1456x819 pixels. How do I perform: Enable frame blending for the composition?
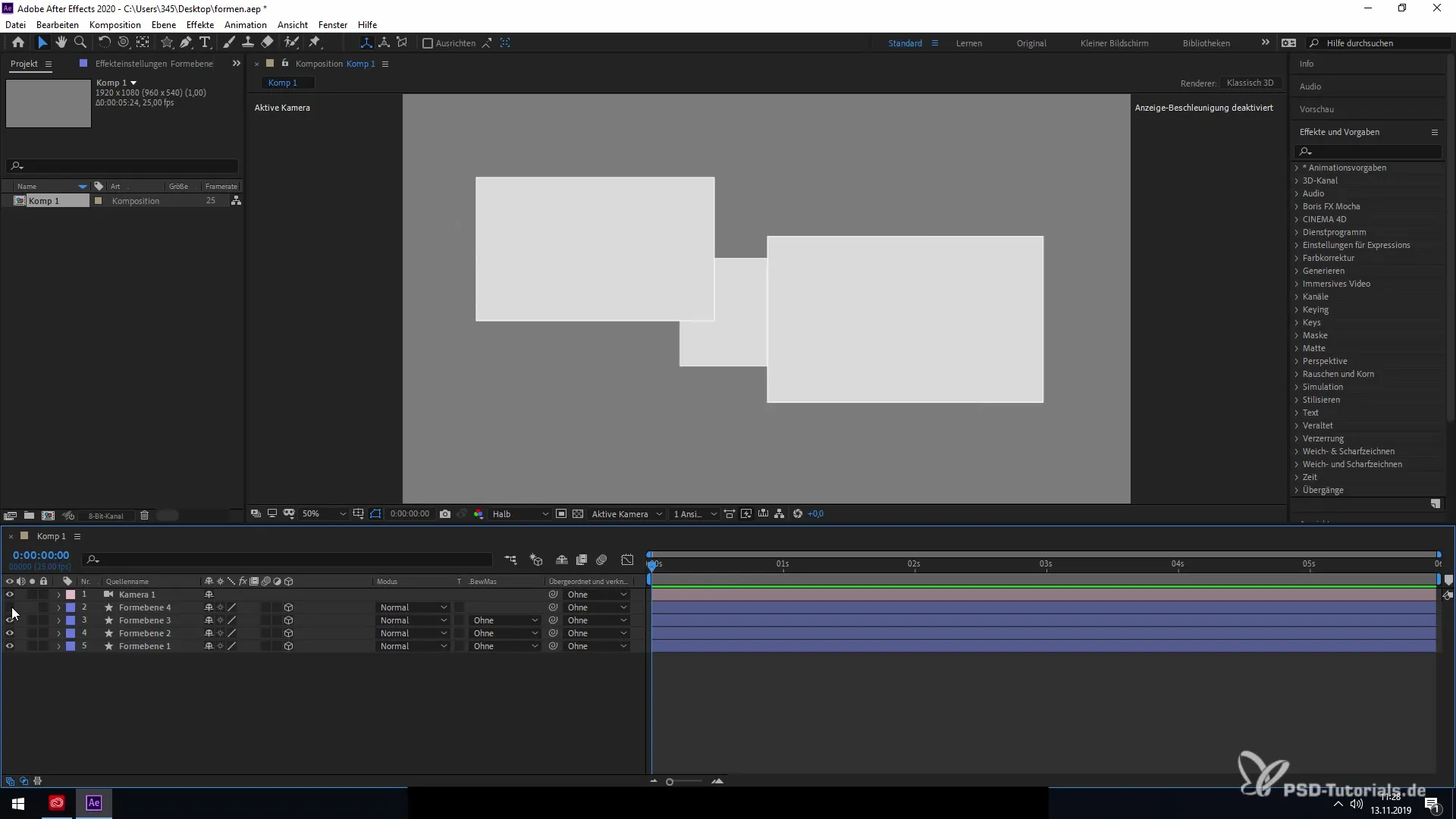pos(582,560)
